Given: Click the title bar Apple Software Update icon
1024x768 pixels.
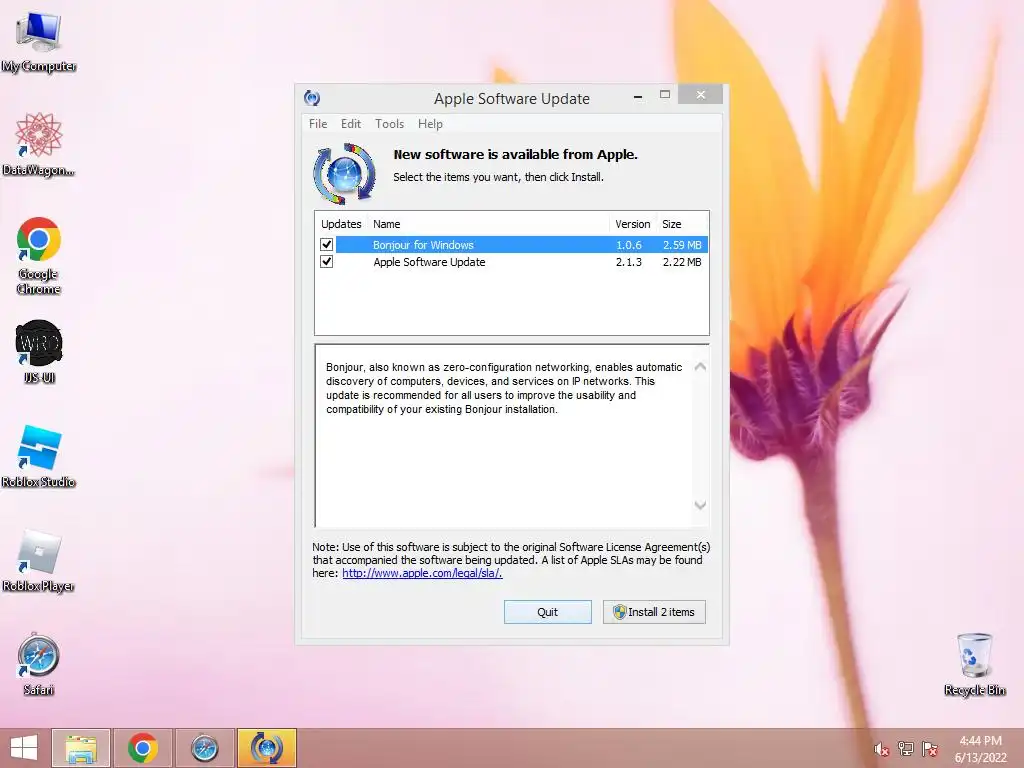Looking at the screenshot, I should click(x=312, y=98).
